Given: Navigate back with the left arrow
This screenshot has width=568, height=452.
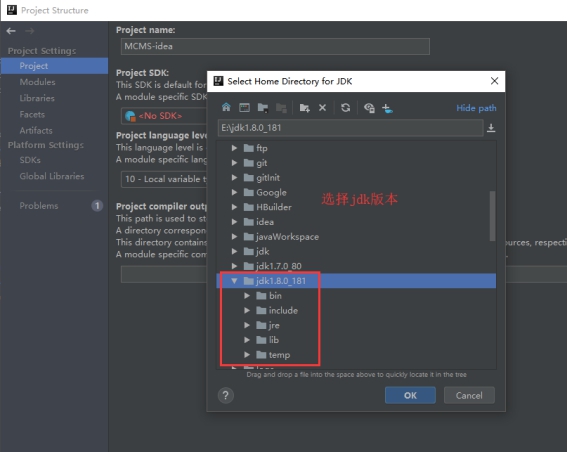Looking at the screenshot, I should (x=11, y=31).
